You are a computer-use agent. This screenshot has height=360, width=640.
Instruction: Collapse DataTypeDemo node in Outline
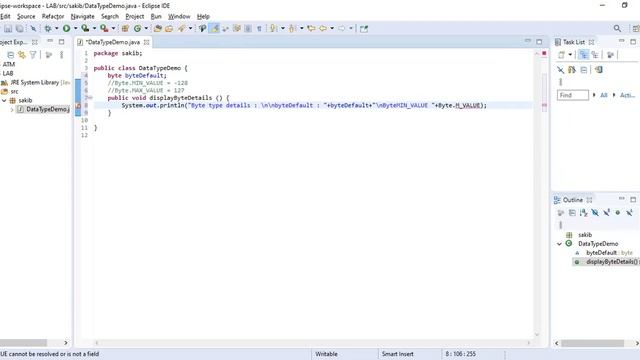tap(559, 244)
